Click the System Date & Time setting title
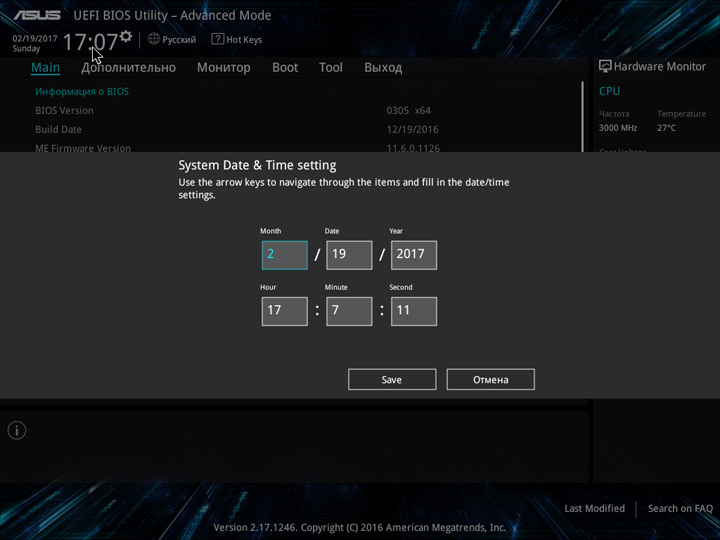720x540 pixels. coord(257,165)
